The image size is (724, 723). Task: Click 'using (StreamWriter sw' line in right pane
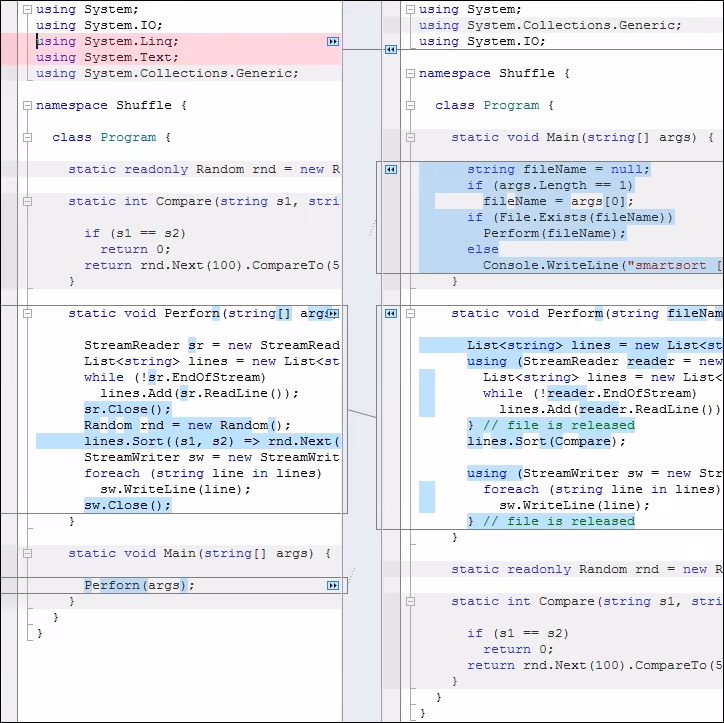(x=595, y=473)
